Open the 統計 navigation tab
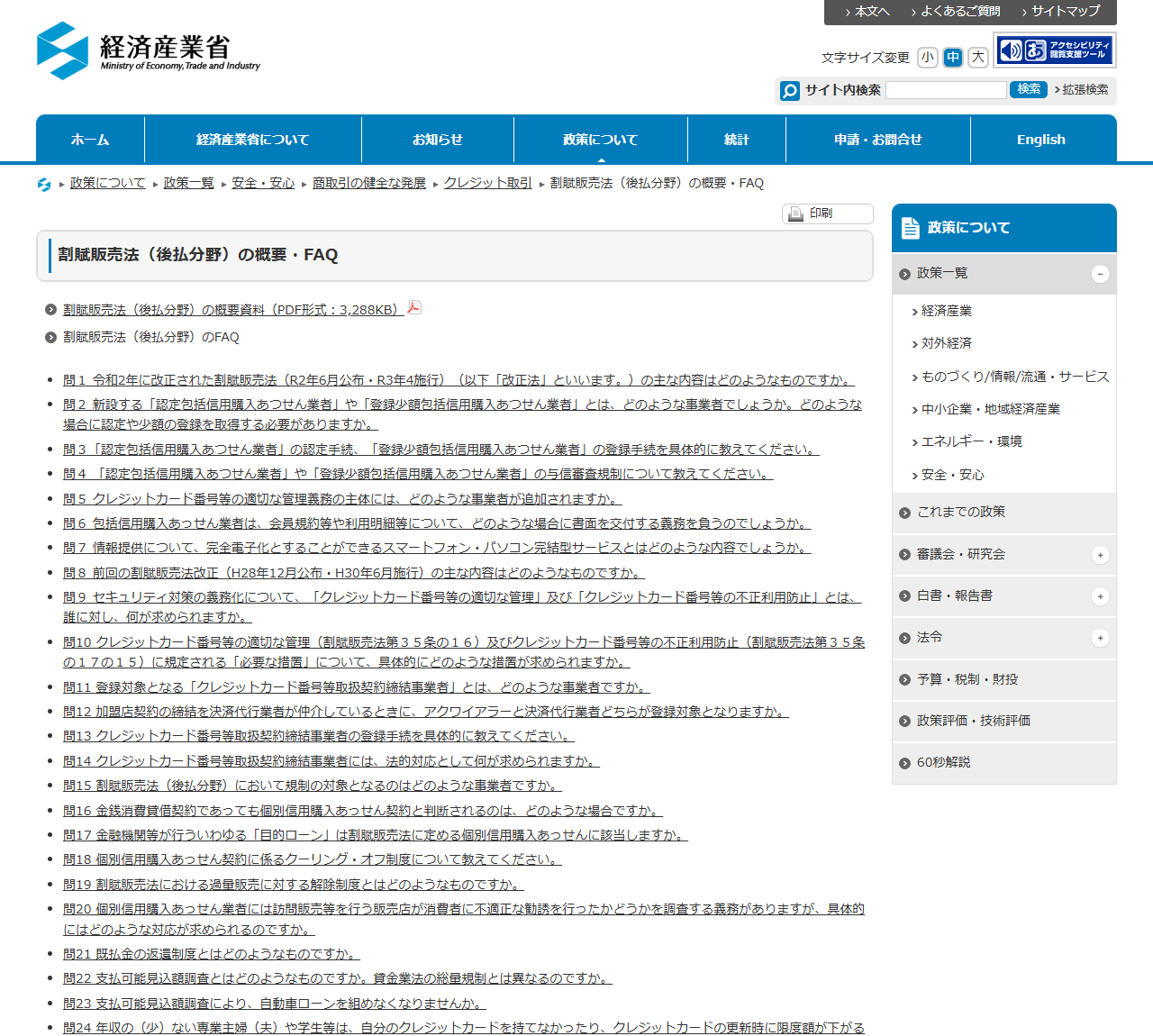This screenshot has width=1153, height=1036. tap(737, 140)
